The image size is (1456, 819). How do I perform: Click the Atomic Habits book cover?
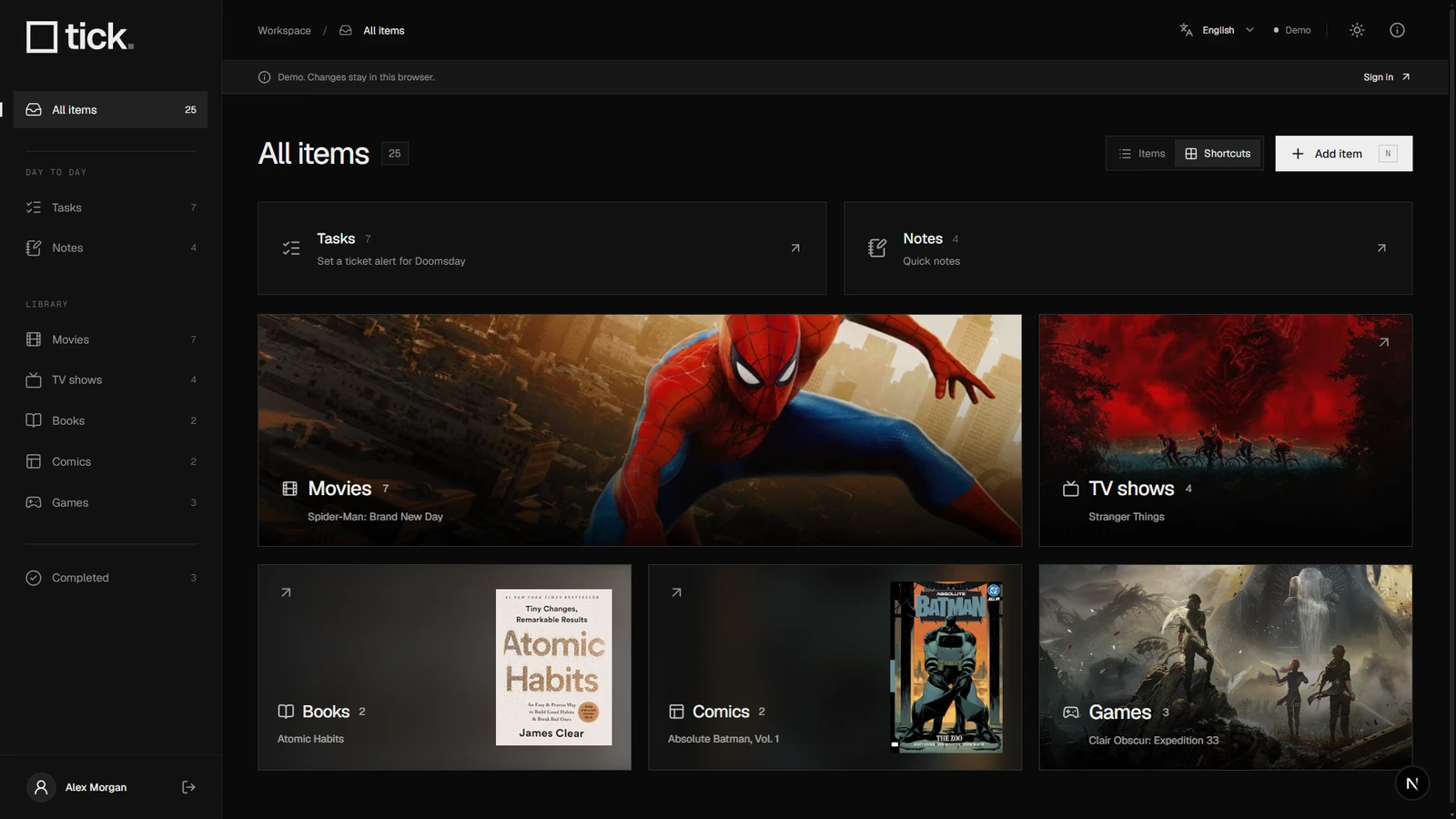pyautogui.click(x=553, y=667)
